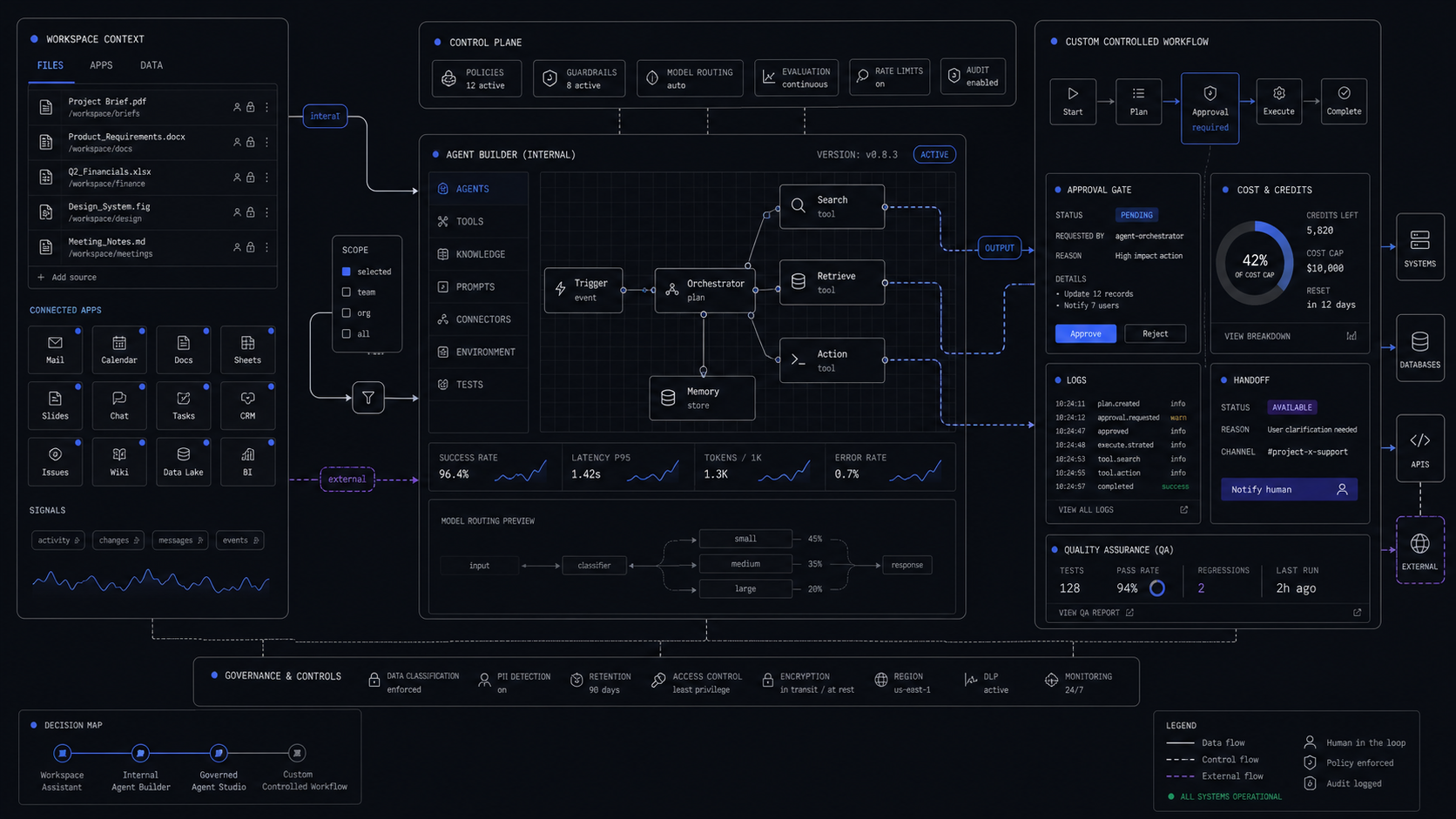The image size is (1456, 819).
Task: Click the Approval required workflow step
Action: [x=1210, y=109]
